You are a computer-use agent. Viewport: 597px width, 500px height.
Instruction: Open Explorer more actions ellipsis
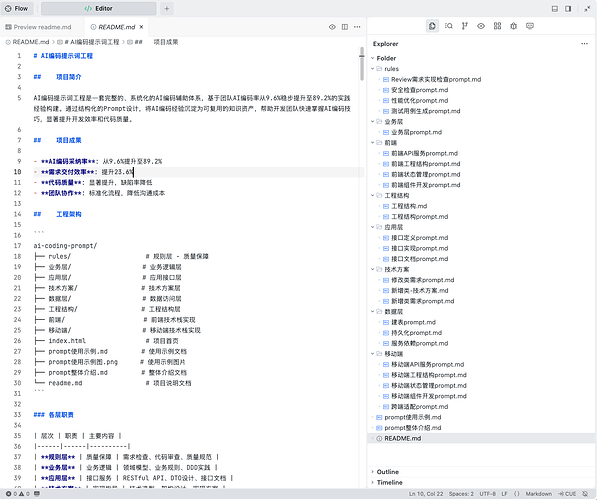click(584, 44)
